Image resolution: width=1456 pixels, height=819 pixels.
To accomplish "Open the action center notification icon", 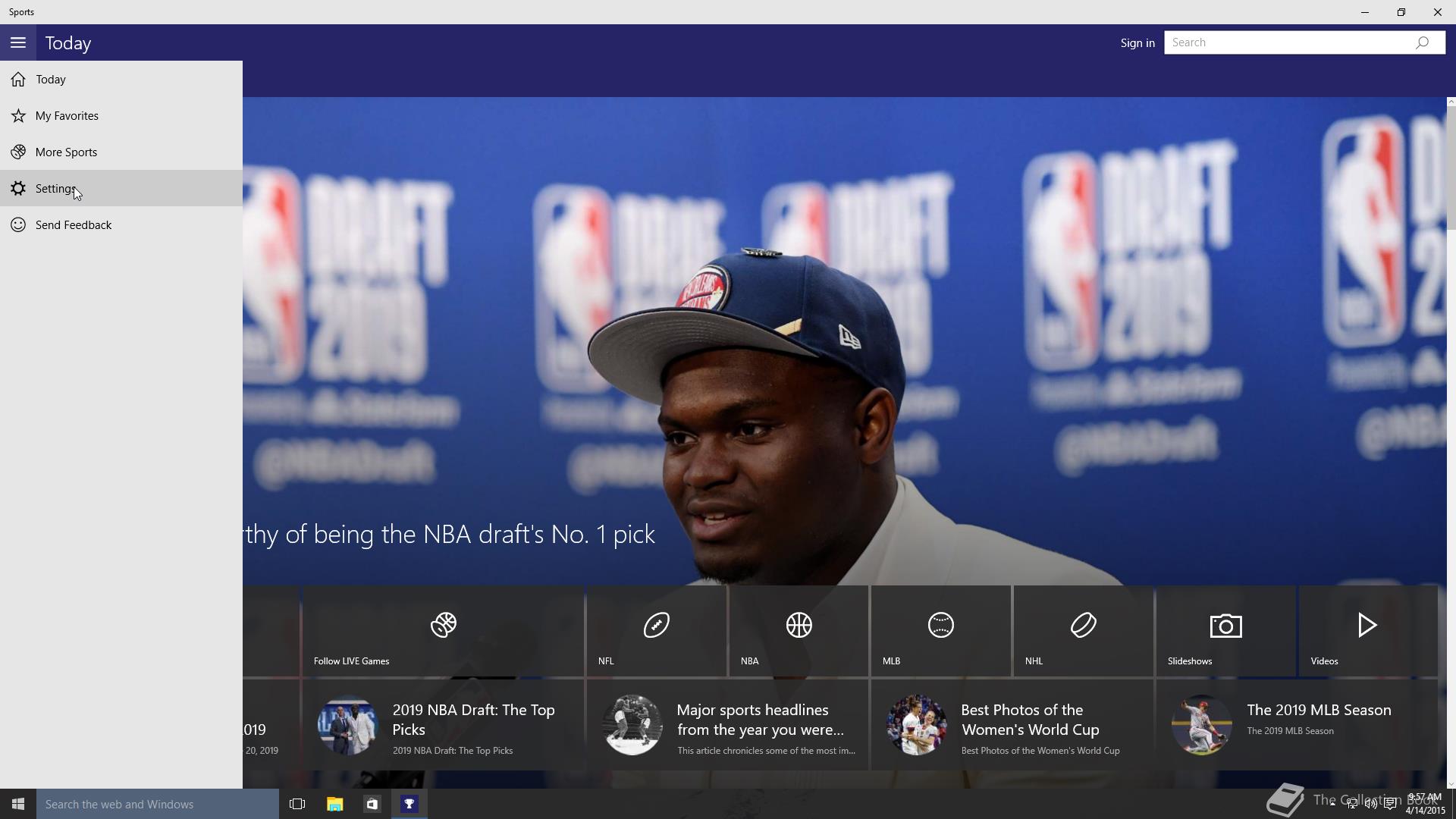I will point(1390,805).
